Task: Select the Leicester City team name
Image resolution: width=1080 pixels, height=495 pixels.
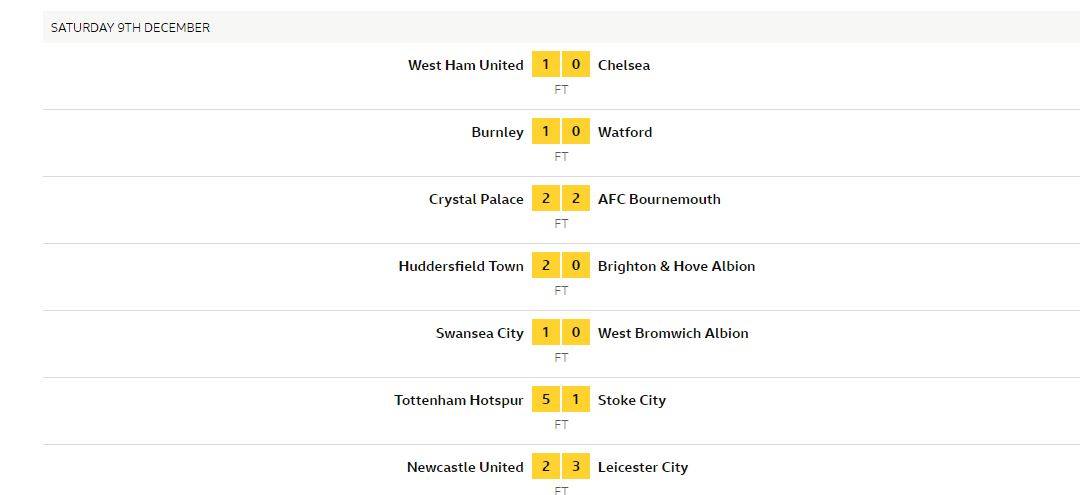Action: tap(643, 467)
